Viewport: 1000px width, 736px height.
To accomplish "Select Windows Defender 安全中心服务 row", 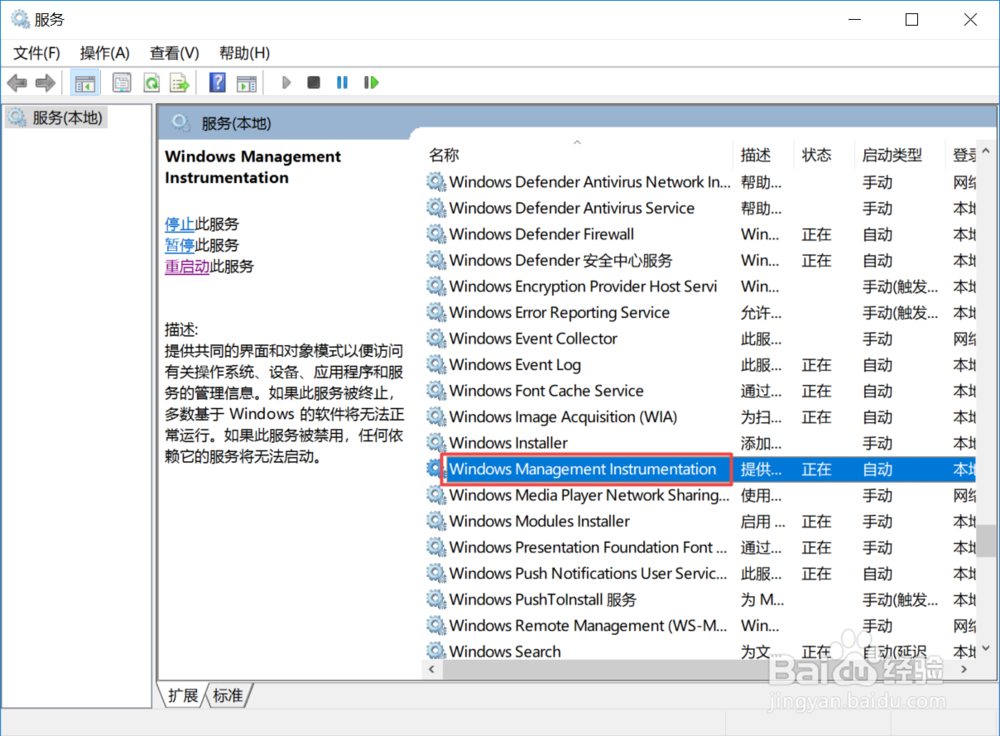I will [x=700, y=260].
